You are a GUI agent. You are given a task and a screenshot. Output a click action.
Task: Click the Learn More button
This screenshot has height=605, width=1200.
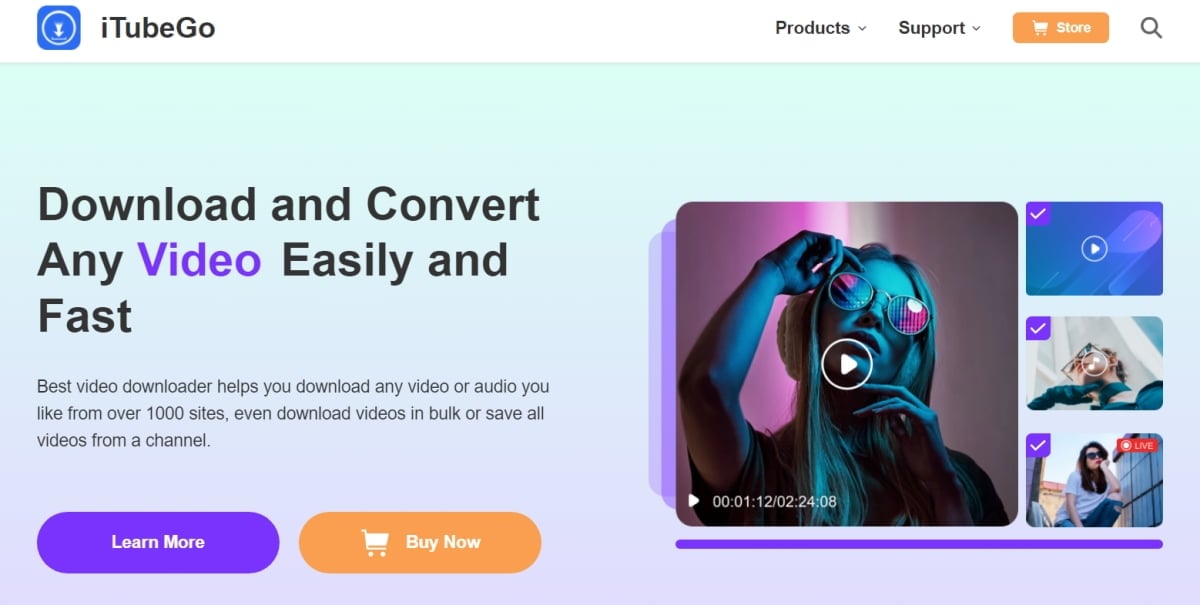(158, 542)
